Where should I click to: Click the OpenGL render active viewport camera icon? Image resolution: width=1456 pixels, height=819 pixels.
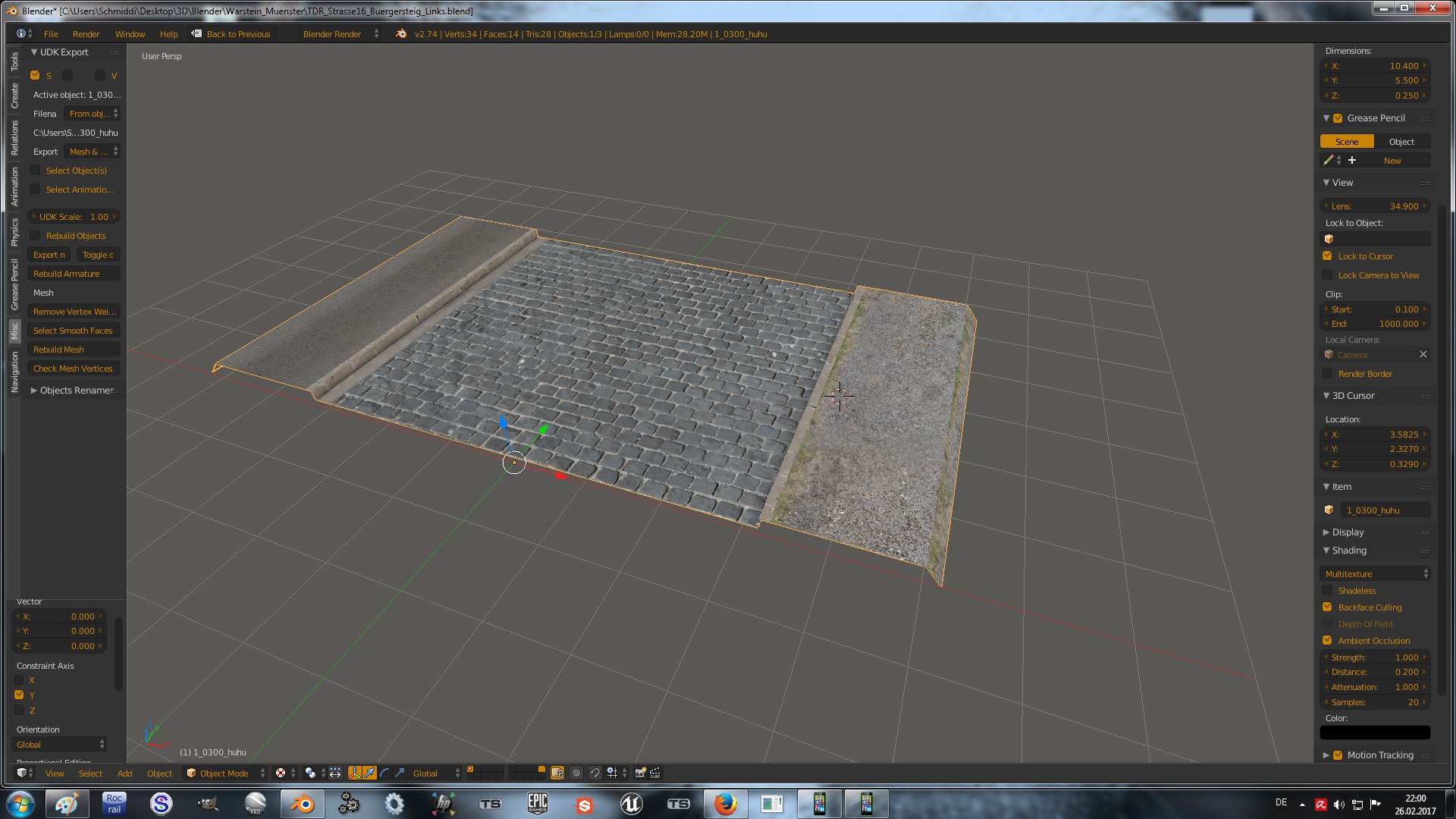(640, 773)
